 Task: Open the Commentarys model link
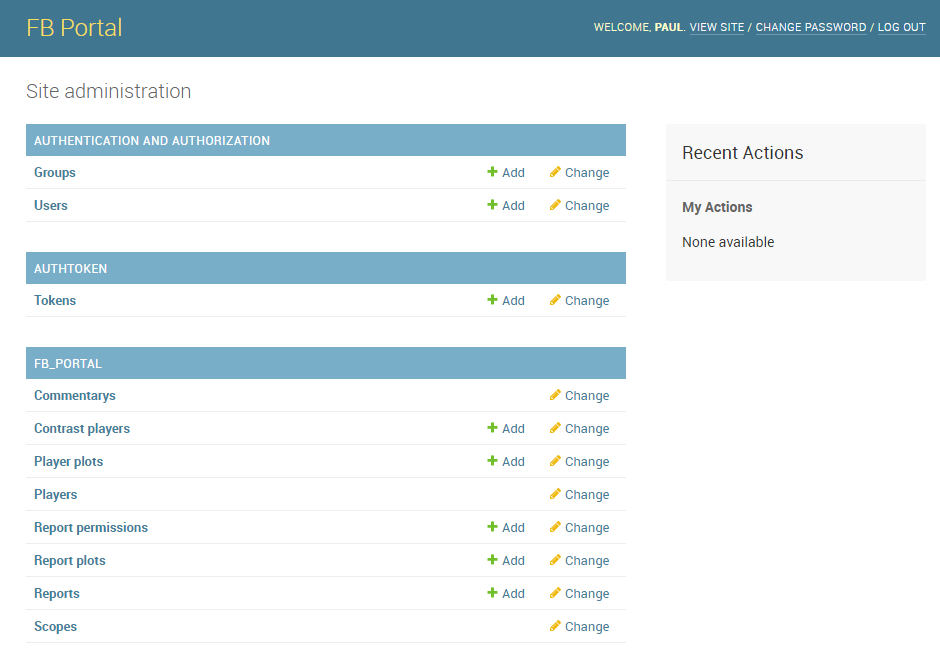(74, 396)
